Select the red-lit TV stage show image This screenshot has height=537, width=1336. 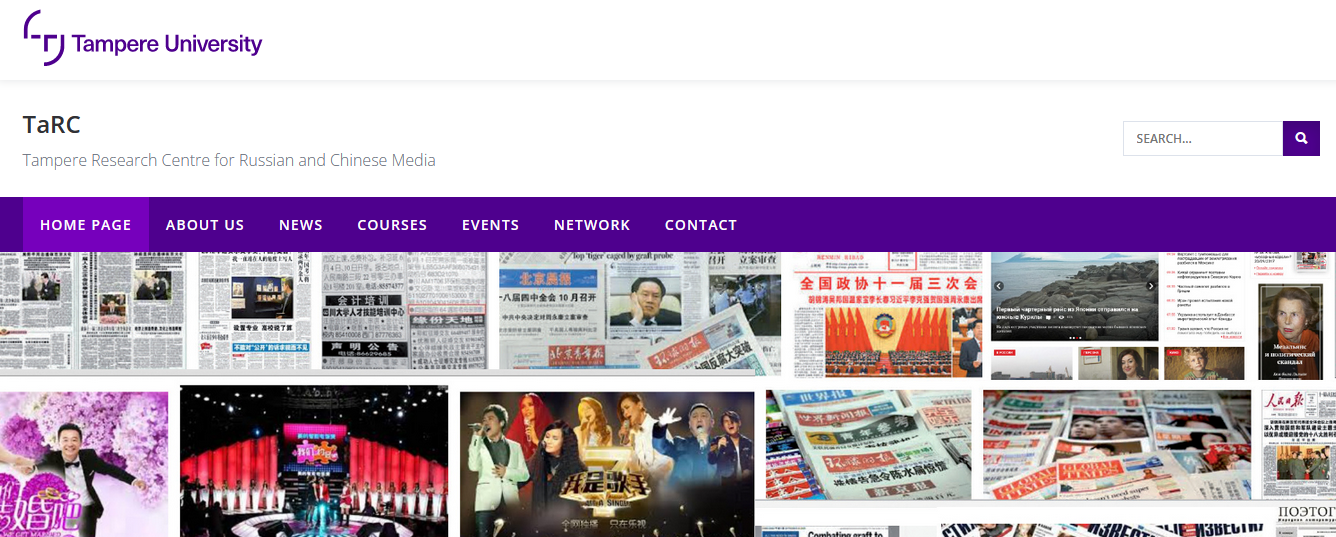pos(314,460)
